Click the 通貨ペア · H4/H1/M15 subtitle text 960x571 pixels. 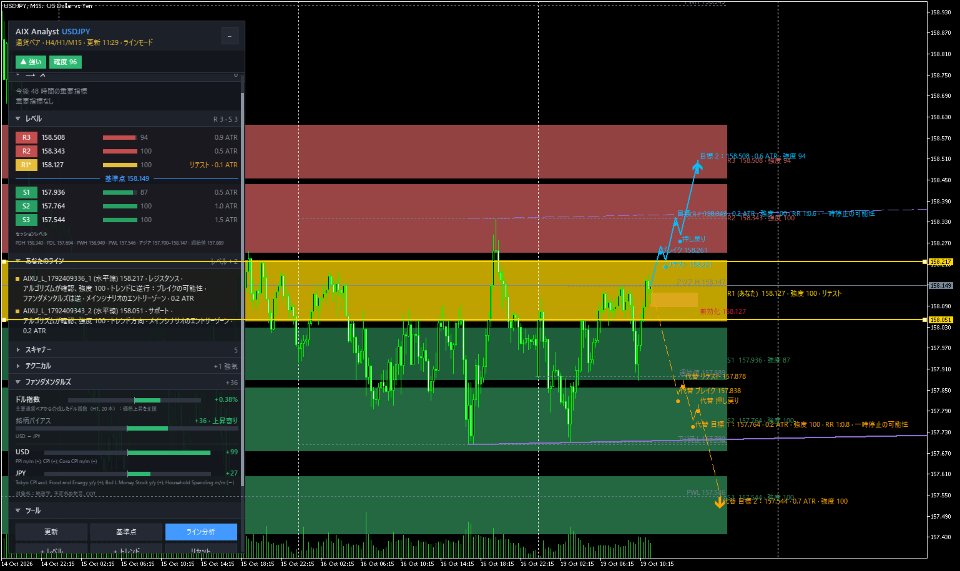[49, 42]
